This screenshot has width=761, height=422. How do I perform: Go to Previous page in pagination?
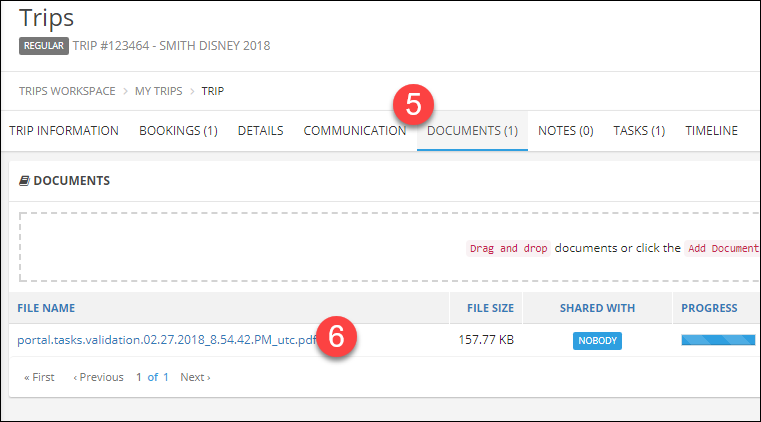click(x=98, y=377)
